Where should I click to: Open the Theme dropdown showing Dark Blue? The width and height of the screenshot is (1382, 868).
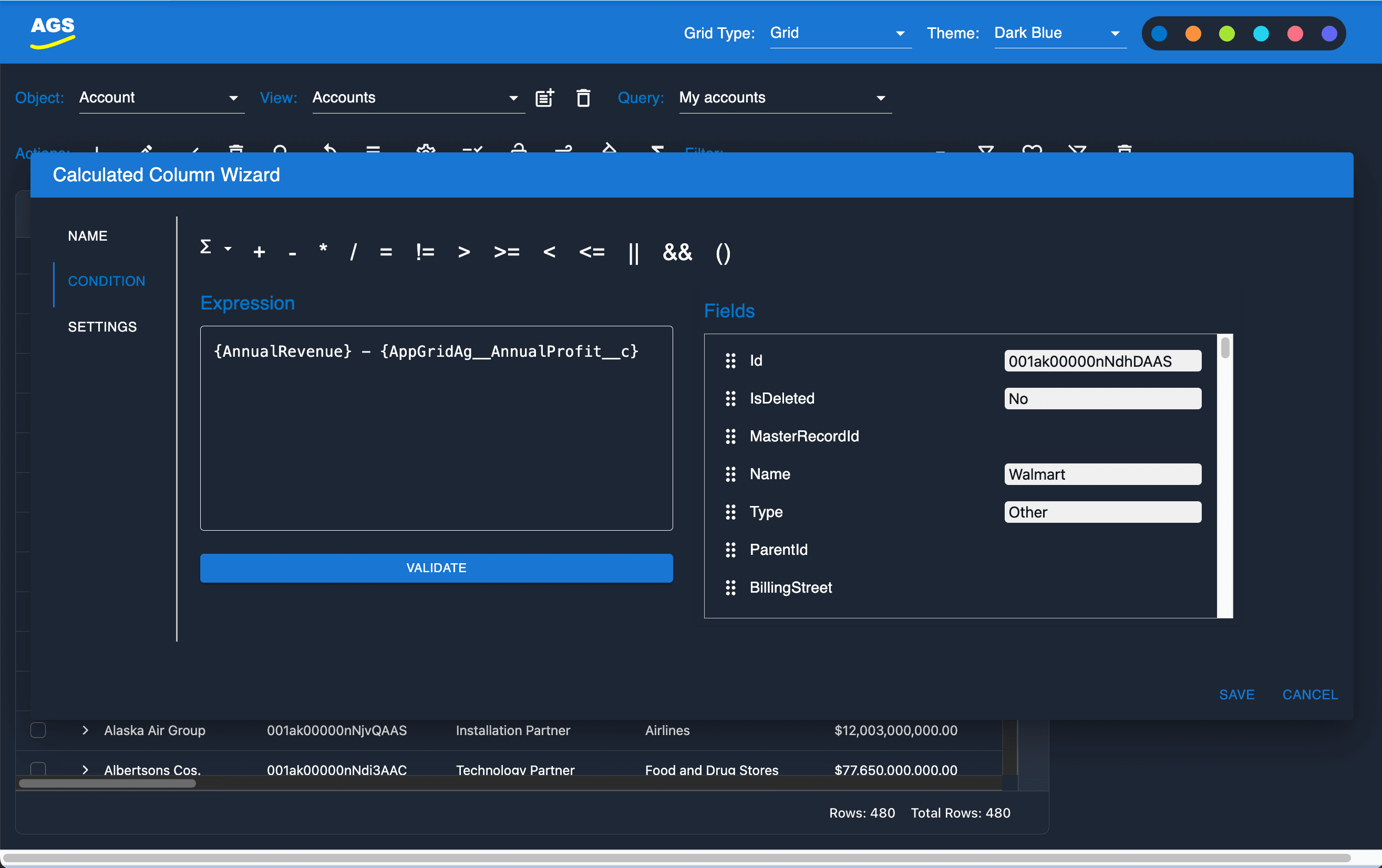tap(1060, 33)
